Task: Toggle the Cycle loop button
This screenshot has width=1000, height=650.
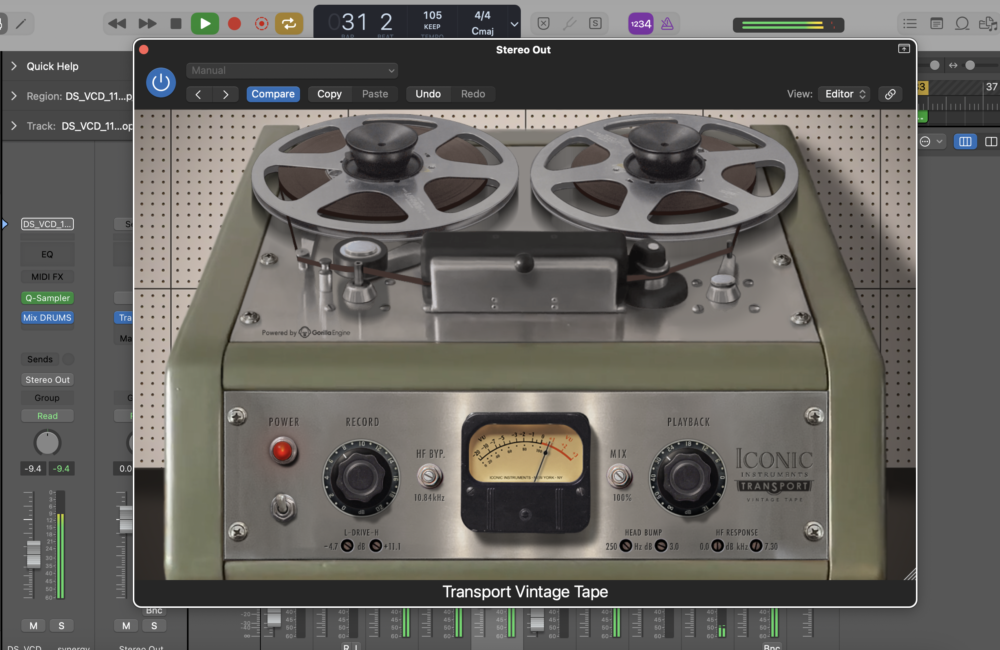Action: coord(289,23)
